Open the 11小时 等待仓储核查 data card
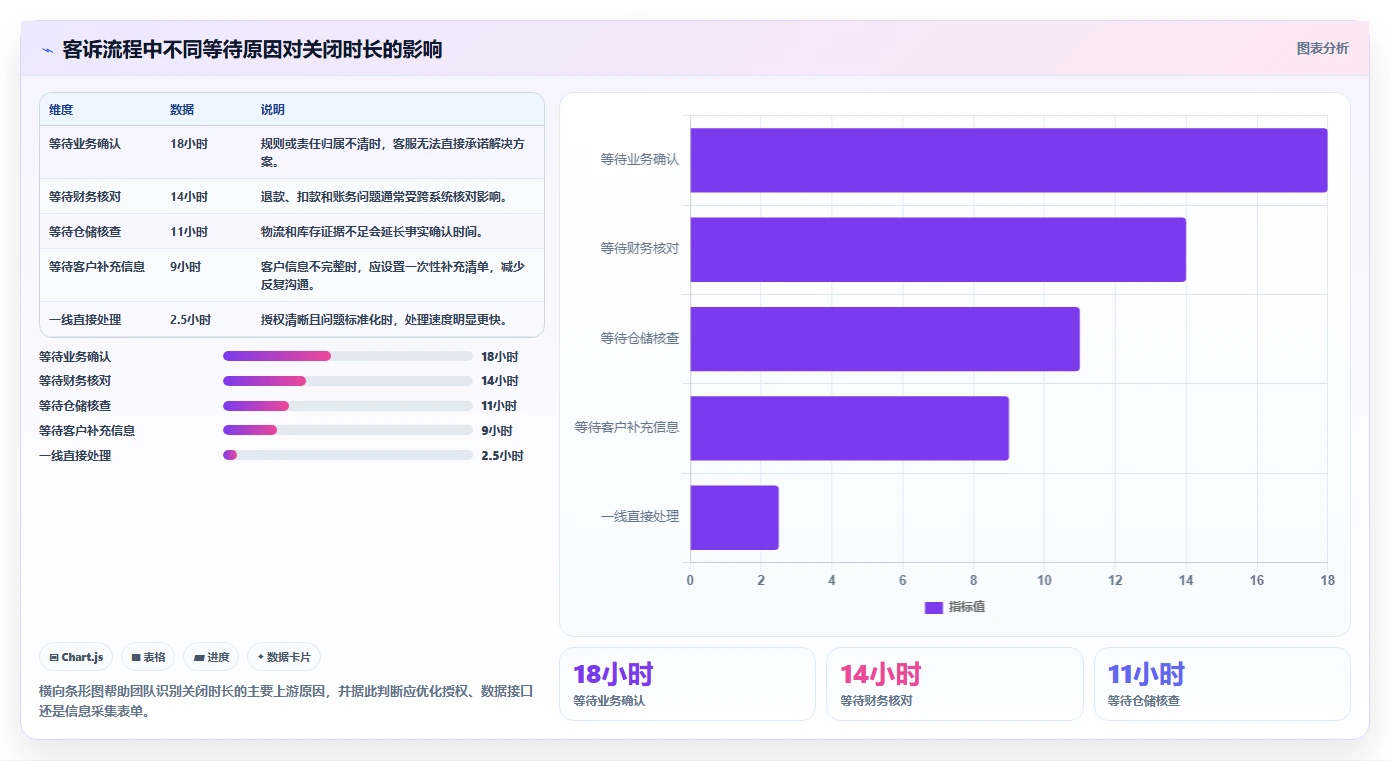The image size is (1390, 761). 1222,684
